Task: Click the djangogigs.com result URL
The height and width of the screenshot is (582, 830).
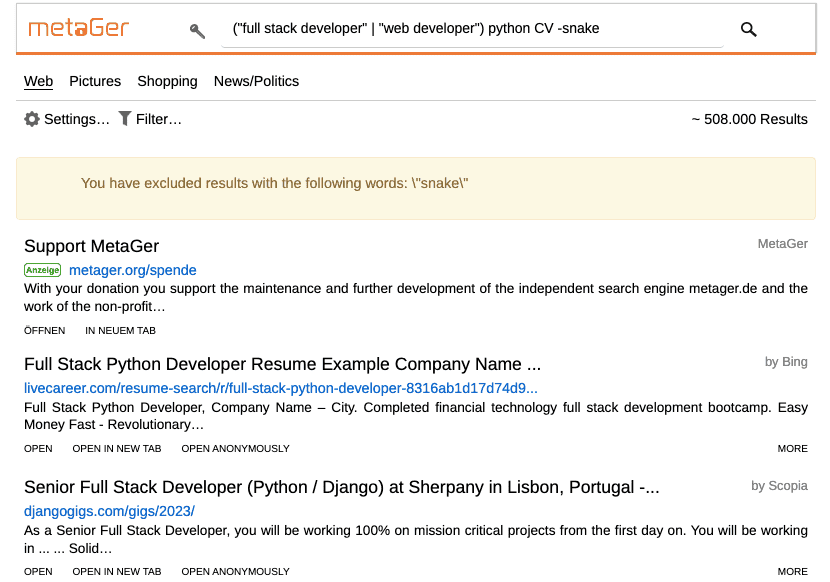Action: pos(109,511)
